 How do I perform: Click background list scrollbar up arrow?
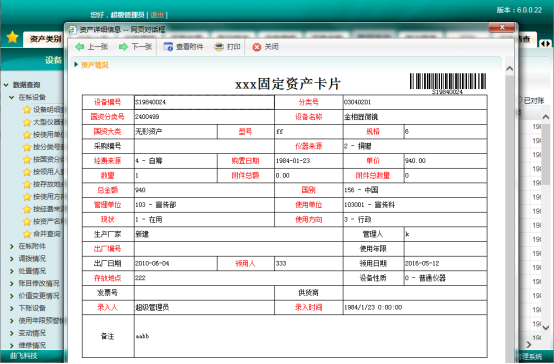546,117
